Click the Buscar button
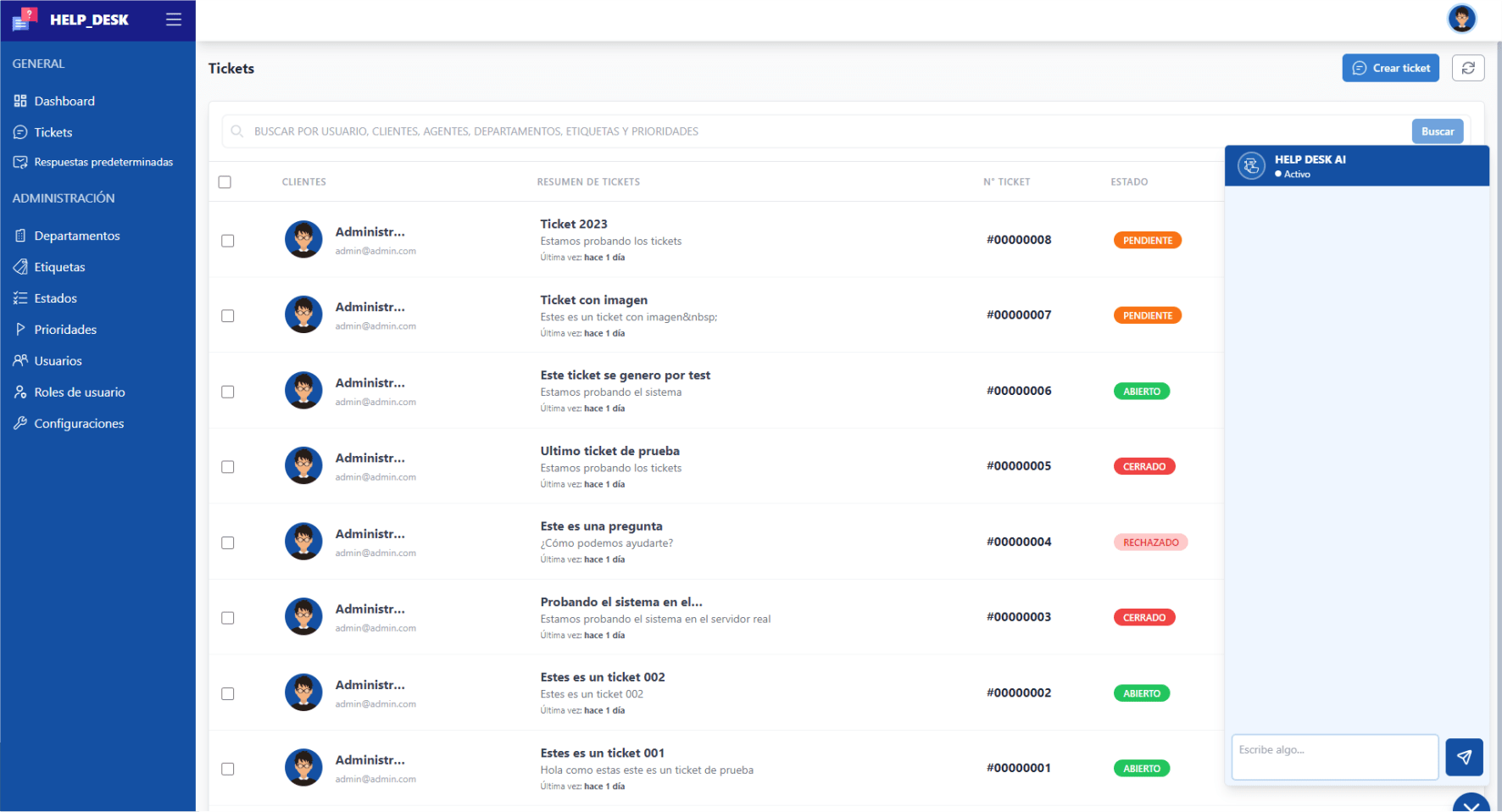 tap(1437, 131)
